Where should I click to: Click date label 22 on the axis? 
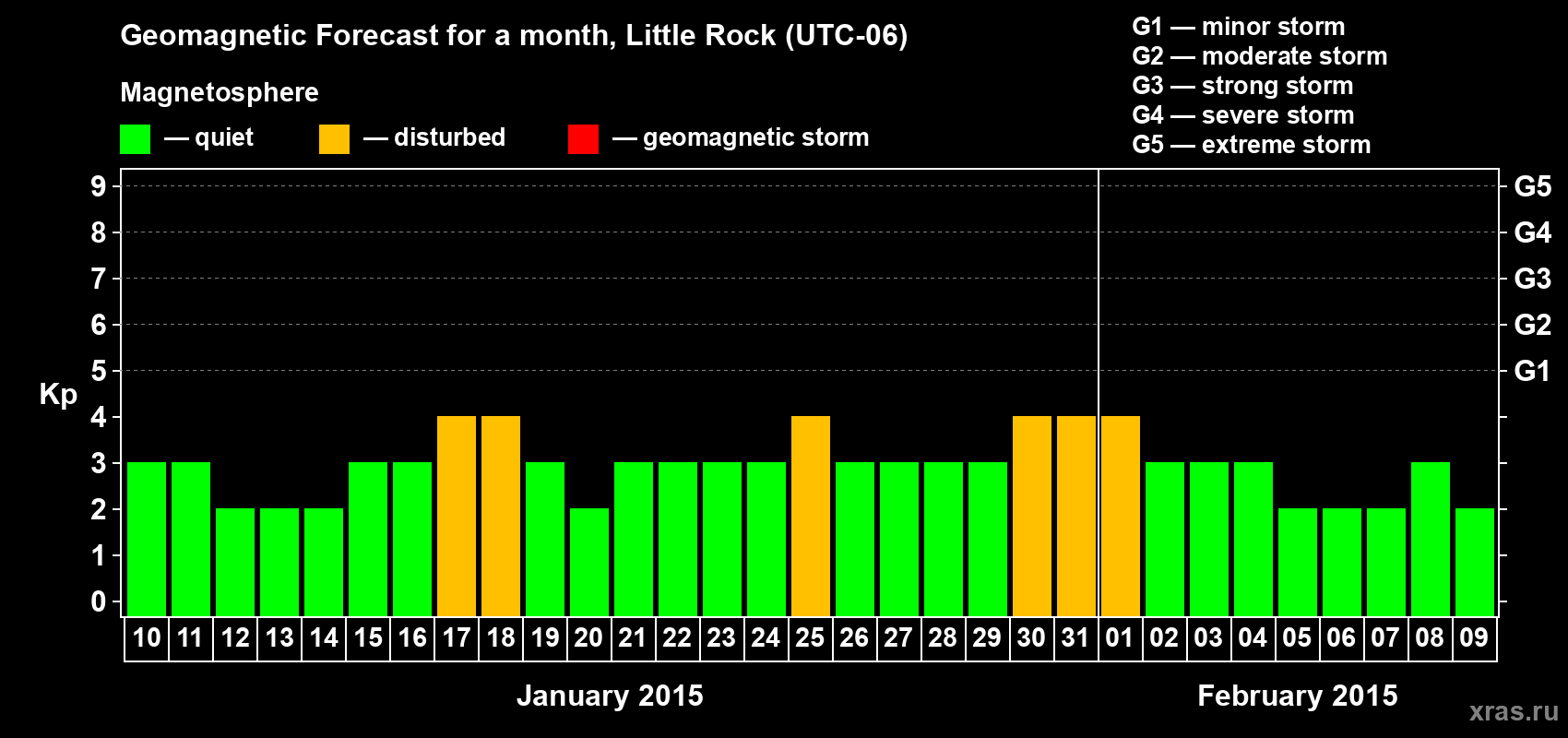coord(677,637)
